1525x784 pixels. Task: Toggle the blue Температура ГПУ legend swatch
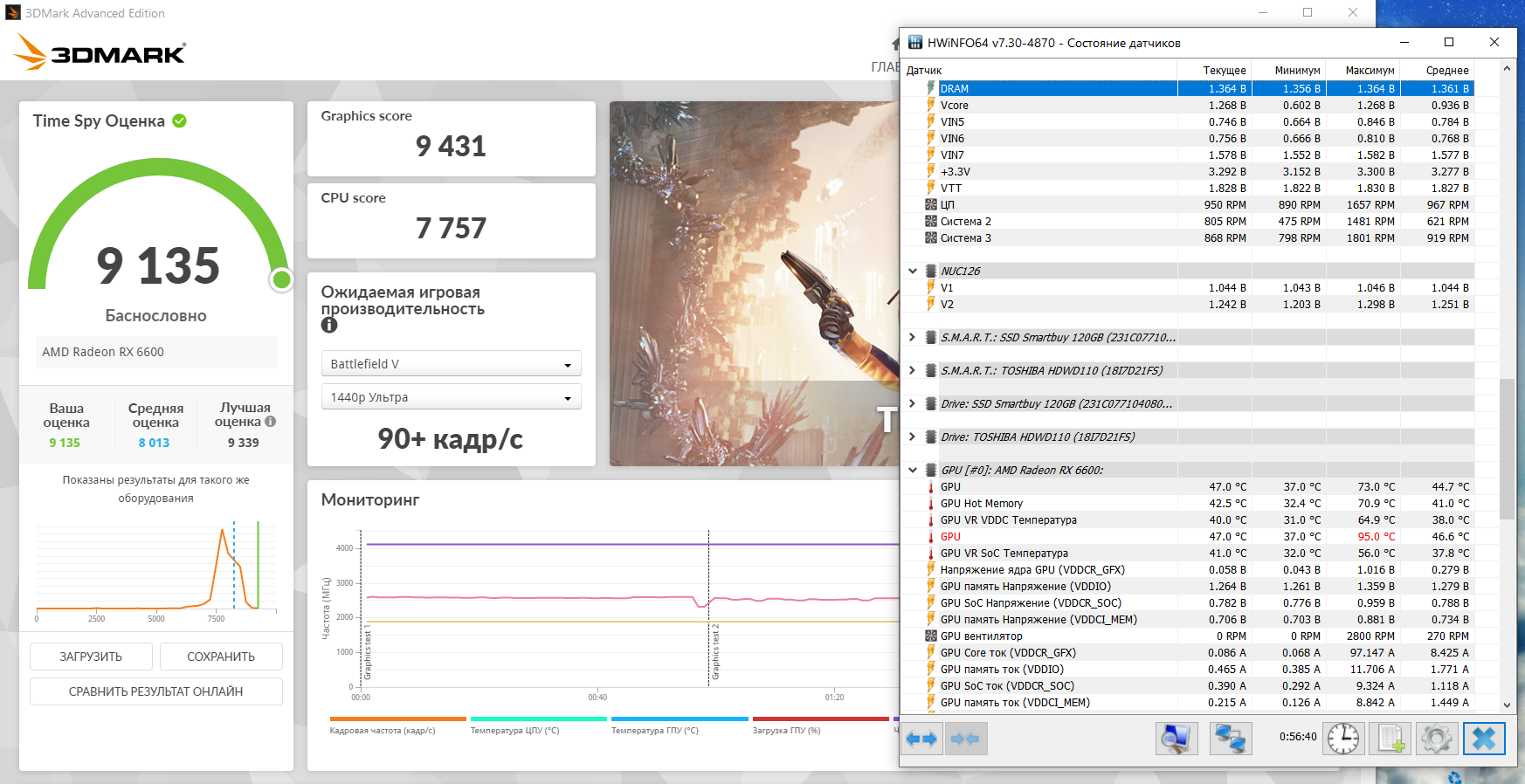(x=680, y=719)
